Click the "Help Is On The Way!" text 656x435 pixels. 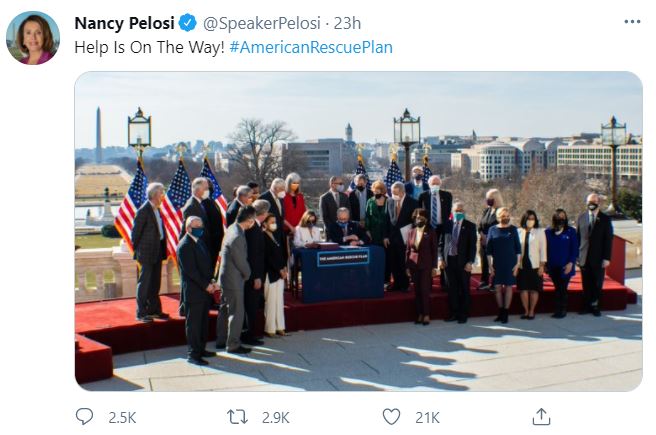point(149,47)
